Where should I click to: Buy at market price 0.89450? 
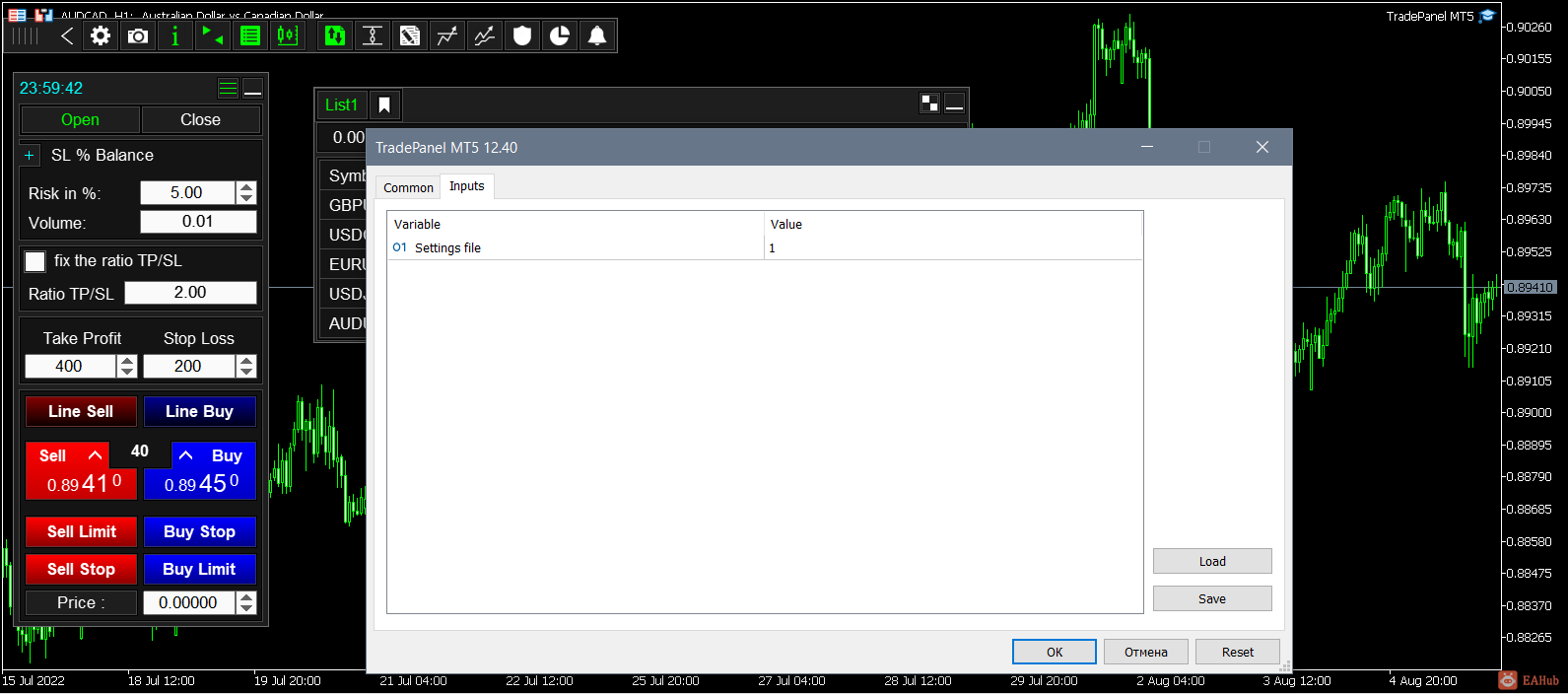(200, 483)
